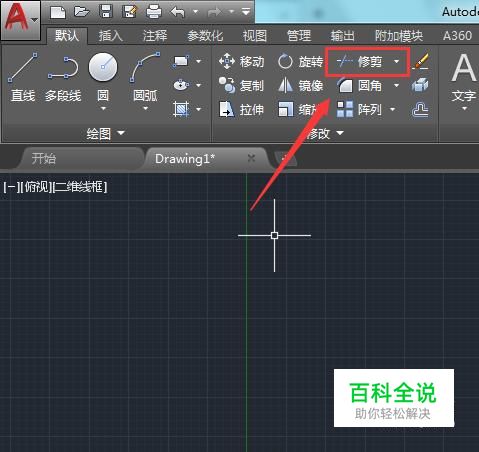This screenshot has height=452, width=479.
Task: Click the 阵列 array tool
Action: pyautogui.click(x=359, y=109)
